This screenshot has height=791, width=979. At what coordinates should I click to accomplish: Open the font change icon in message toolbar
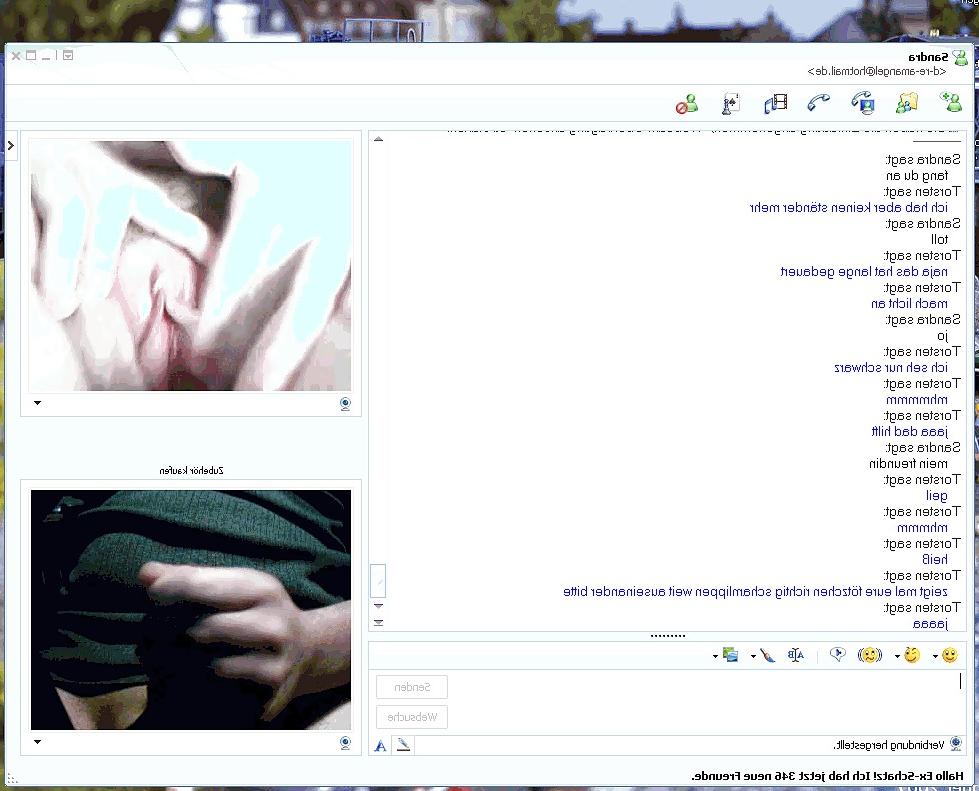click(795, 655)
